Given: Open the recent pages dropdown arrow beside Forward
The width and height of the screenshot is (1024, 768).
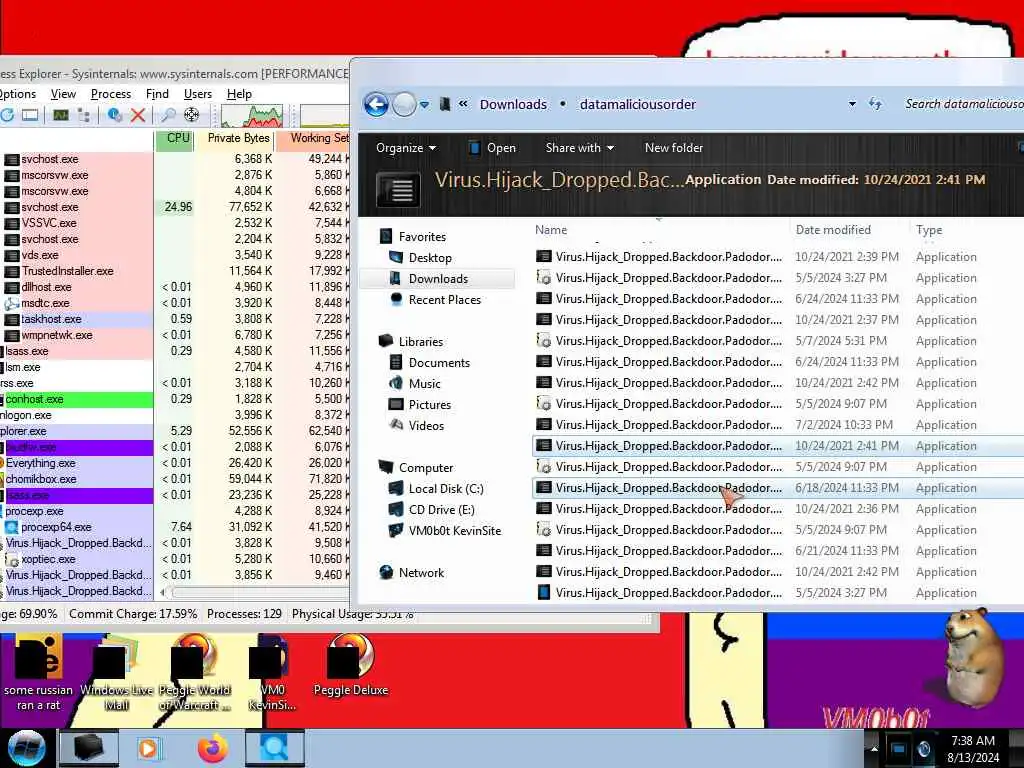Looking at the screenshot, I should [424, 104].
